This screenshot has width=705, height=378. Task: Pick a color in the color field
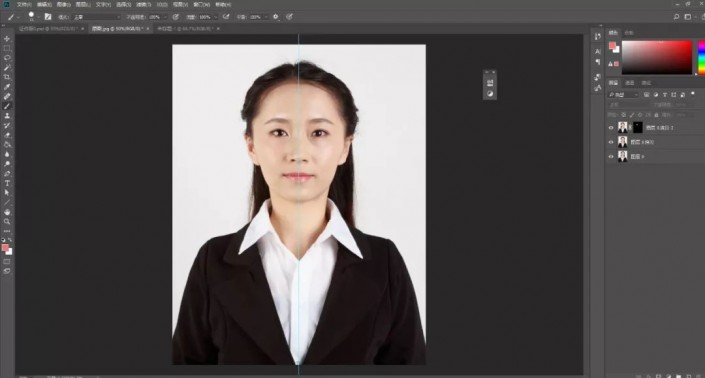coord(657,57)
